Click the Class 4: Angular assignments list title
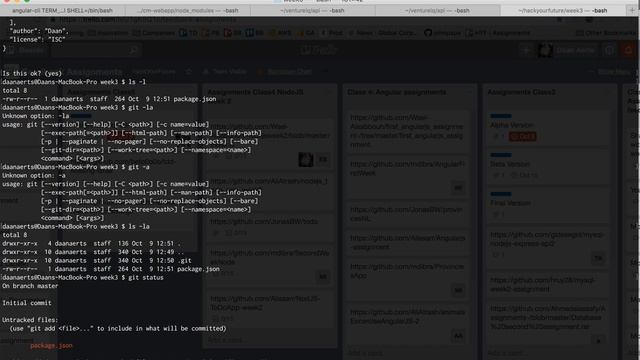 [x=396, y=92]
